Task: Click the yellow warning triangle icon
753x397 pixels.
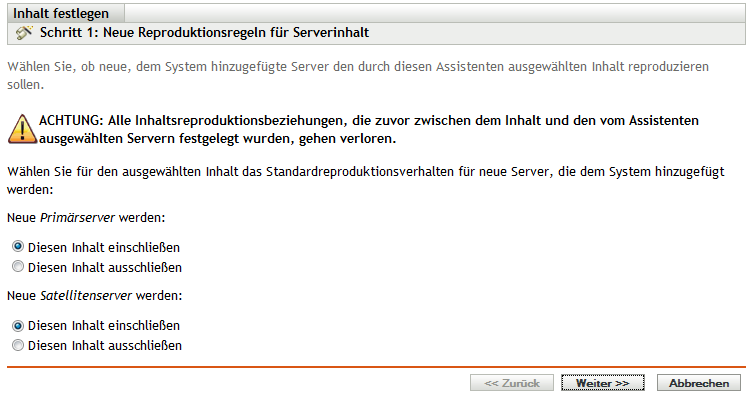Action: [22, 129]
